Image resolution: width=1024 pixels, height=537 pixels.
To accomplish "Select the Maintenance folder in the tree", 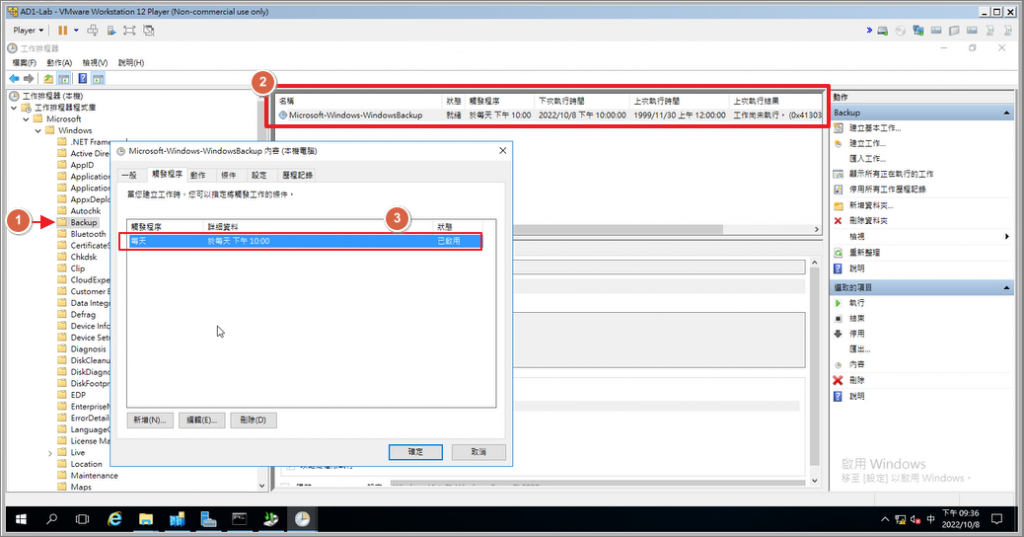I will tap(94, 476).
